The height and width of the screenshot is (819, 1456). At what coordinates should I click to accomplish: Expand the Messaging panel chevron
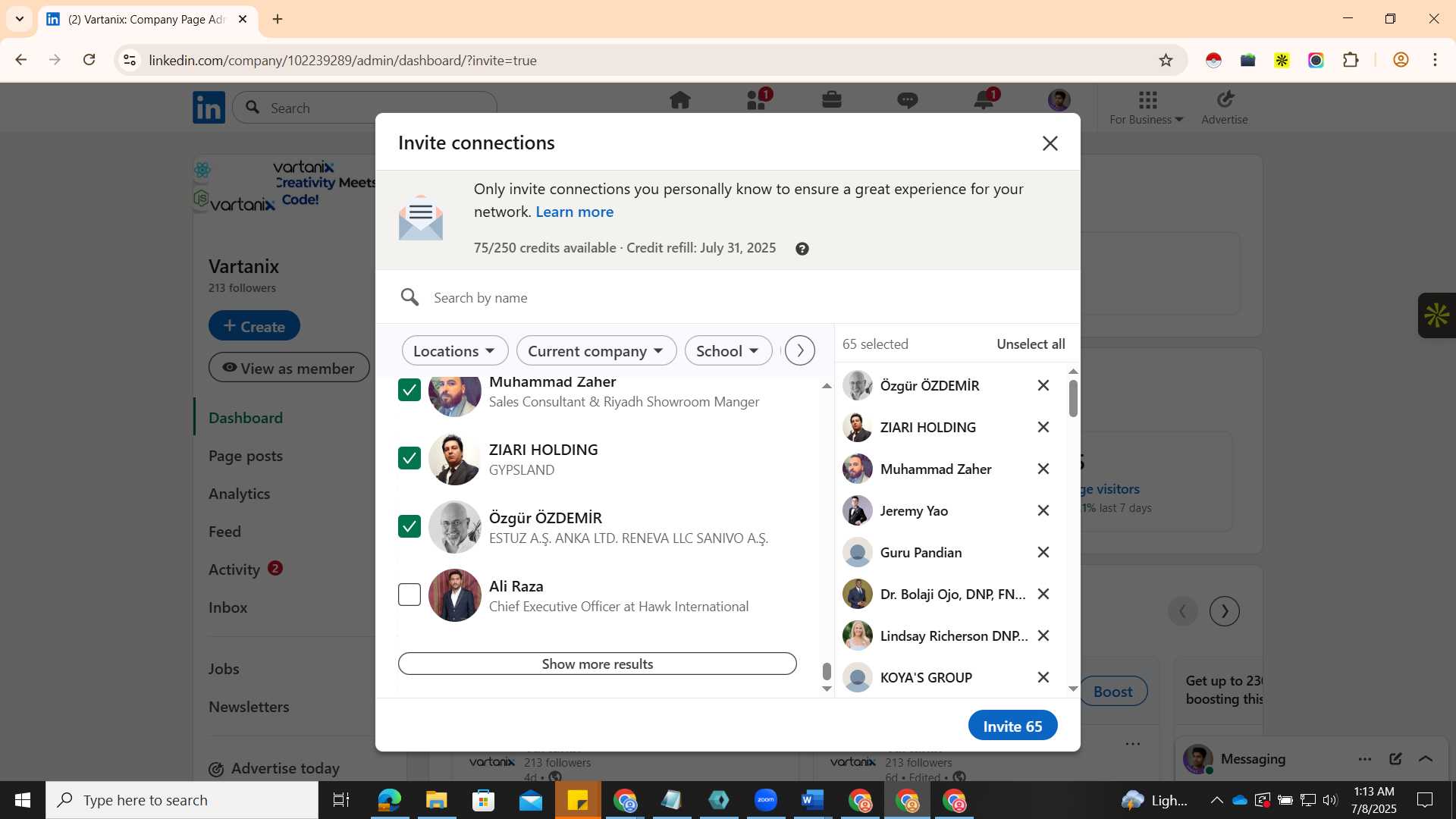pos(1426,759)
